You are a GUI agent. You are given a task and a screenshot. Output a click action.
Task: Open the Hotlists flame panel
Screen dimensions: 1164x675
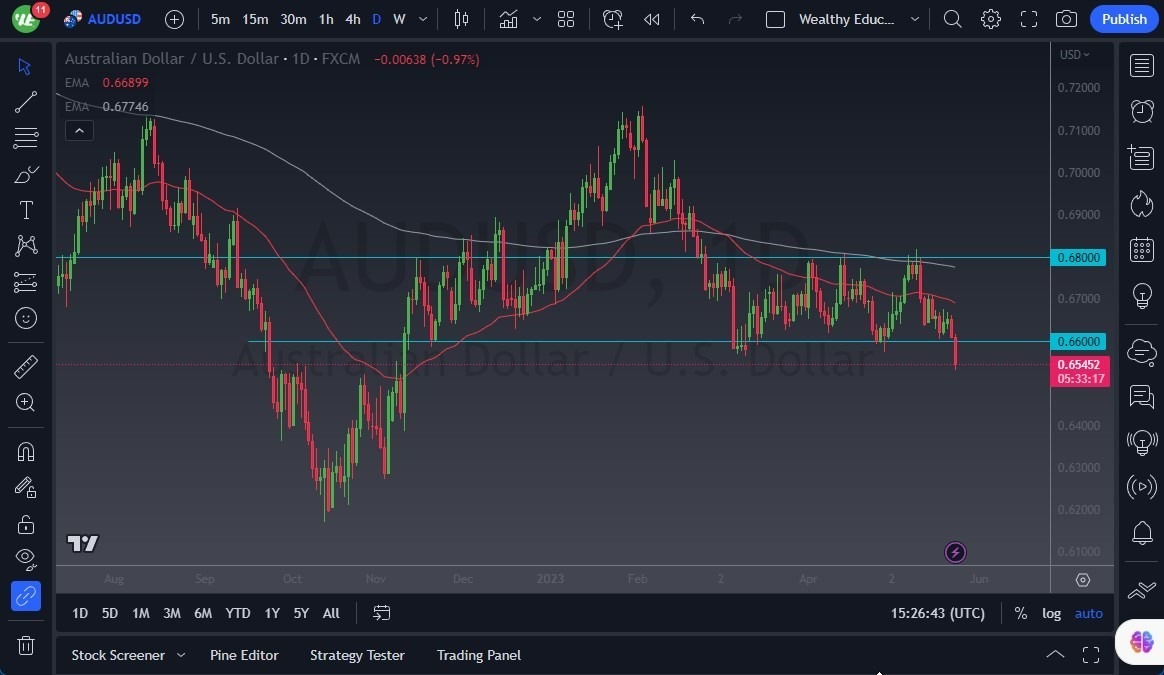coord(1142,203)
